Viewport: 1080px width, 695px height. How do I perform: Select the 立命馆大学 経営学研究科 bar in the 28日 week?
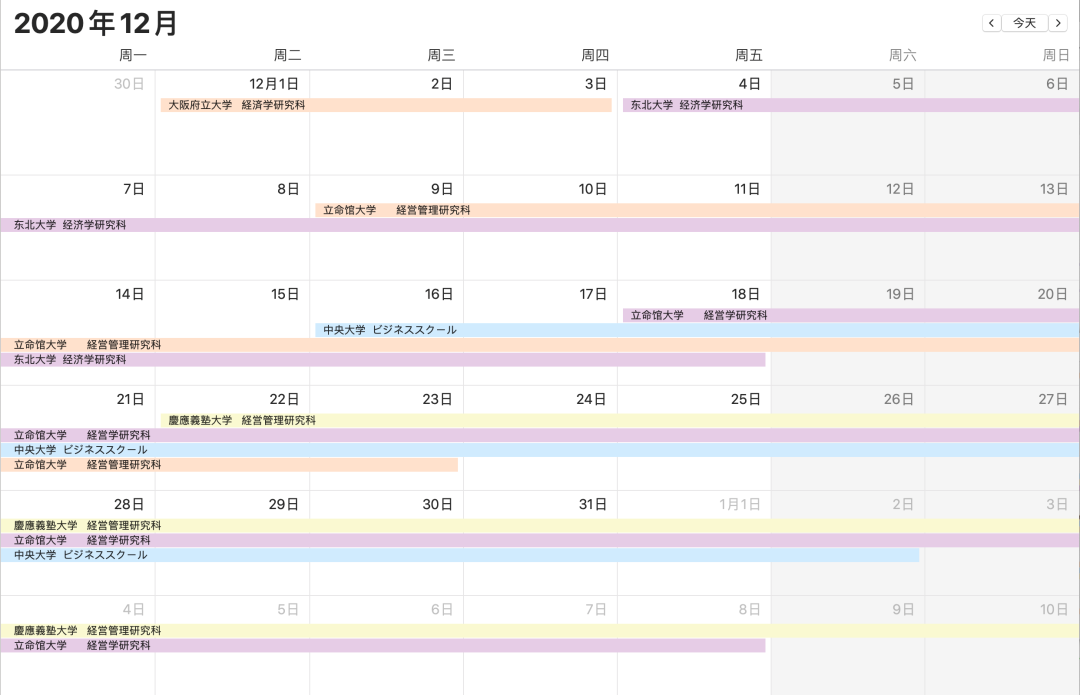click(x=540, y=541)
